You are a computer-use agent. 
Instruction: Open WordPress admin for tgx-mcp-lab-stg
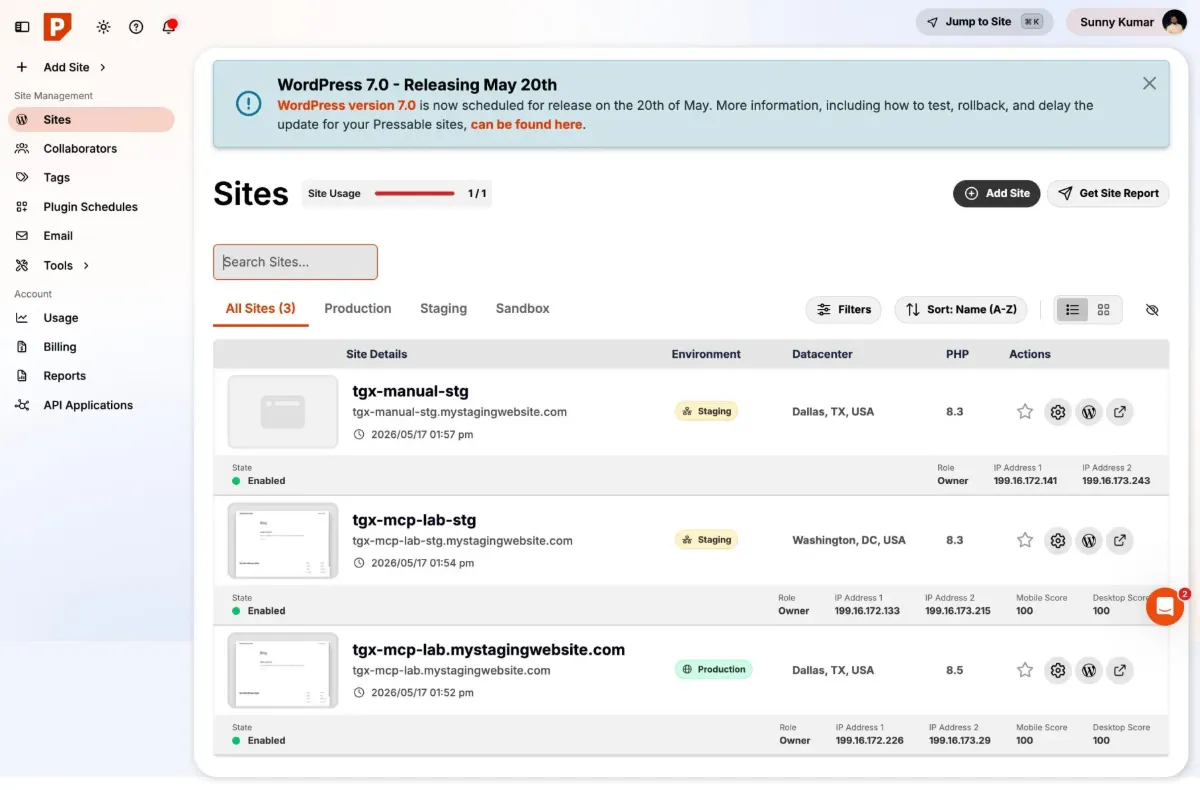click(x=1089, y=540)
